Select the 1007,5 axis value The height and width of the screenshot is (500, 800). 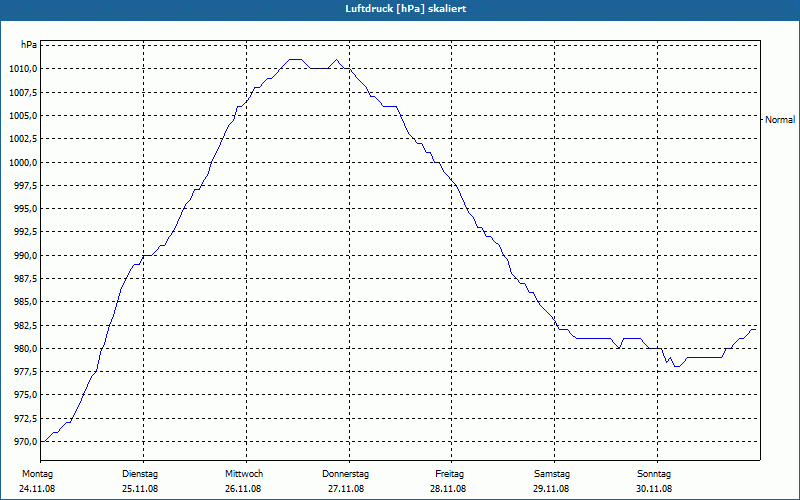(x=23, y=92)
